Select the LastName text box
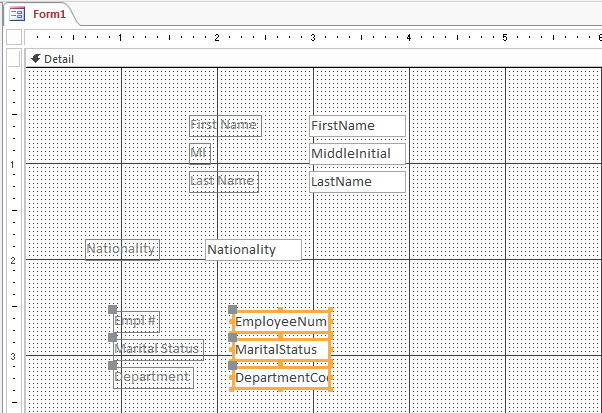 click(x=357, y=182)
